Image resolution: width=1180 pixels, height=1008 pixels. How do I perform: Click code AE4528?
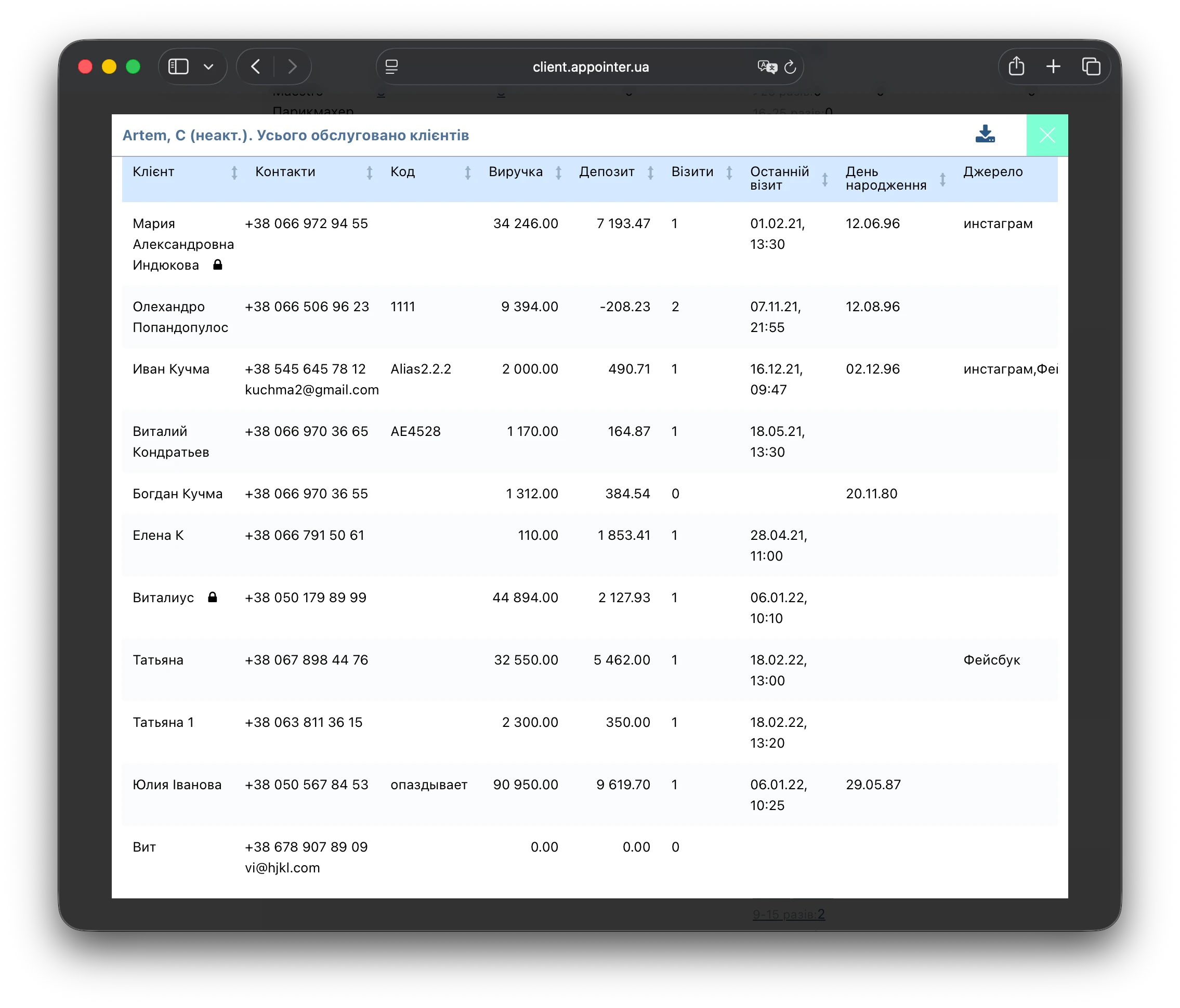415,431
